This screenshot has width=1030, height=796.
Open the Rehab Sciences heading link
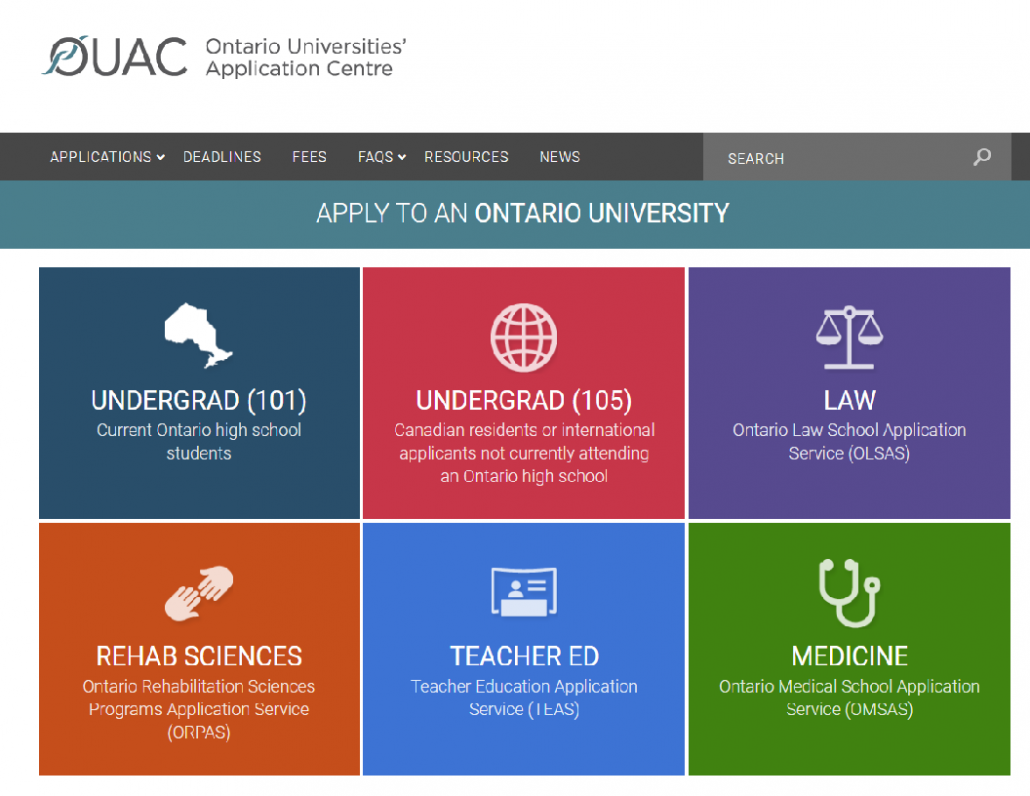pos(198,656)
